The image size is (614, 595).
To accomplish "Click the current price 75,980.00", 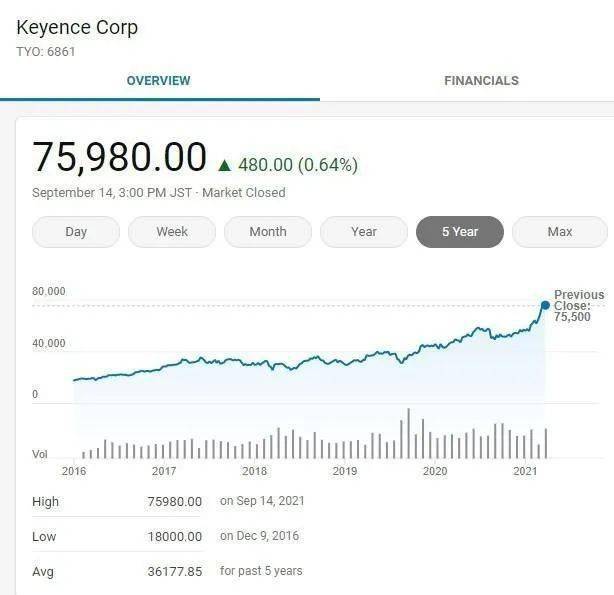I will (119, 158).
